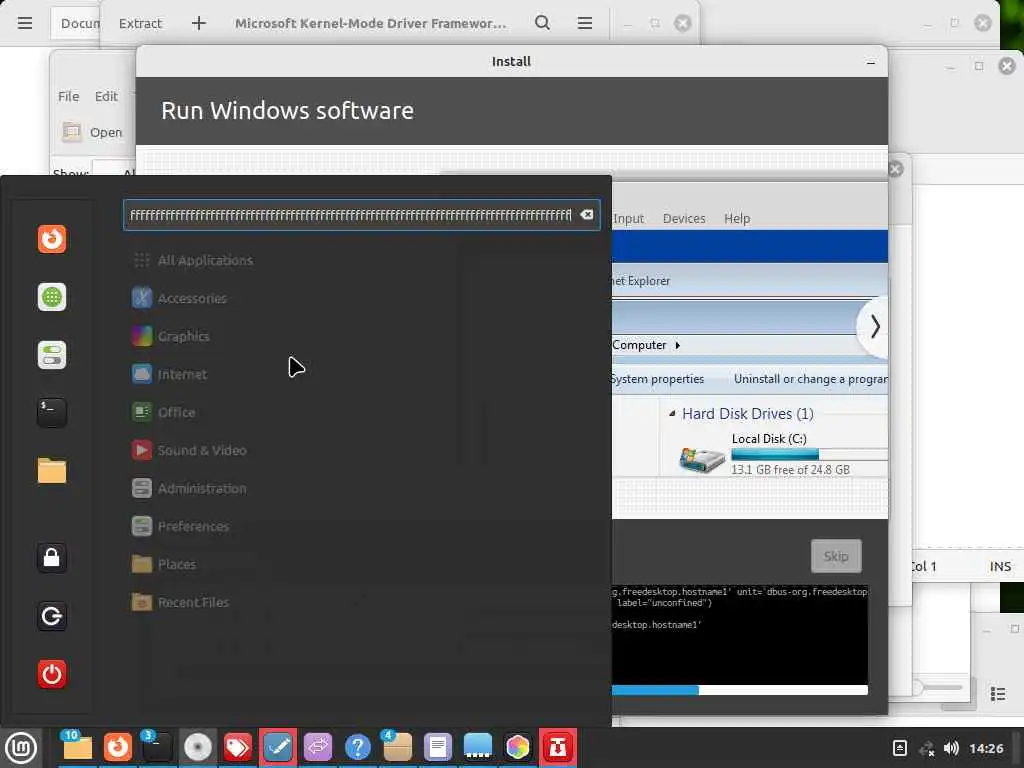This screenshot has width=1024, height=768.
Task: Open System Settings toggle icon in sidebar
Action: coord(52,355)
